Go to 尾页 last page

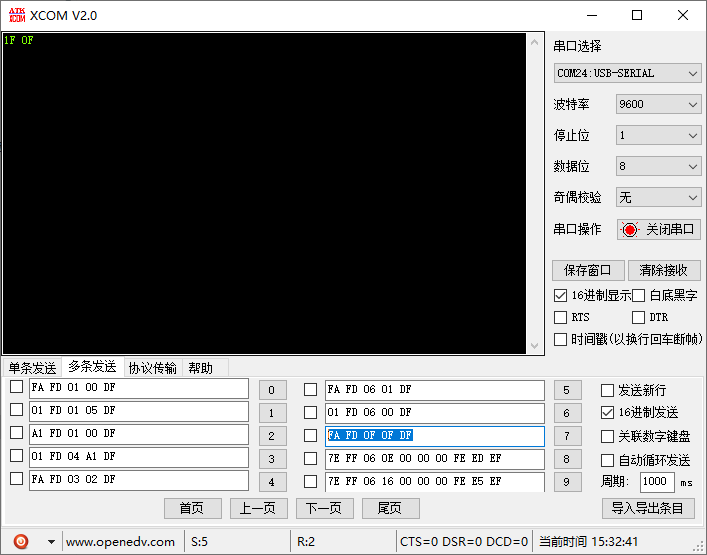click(390, 509)
